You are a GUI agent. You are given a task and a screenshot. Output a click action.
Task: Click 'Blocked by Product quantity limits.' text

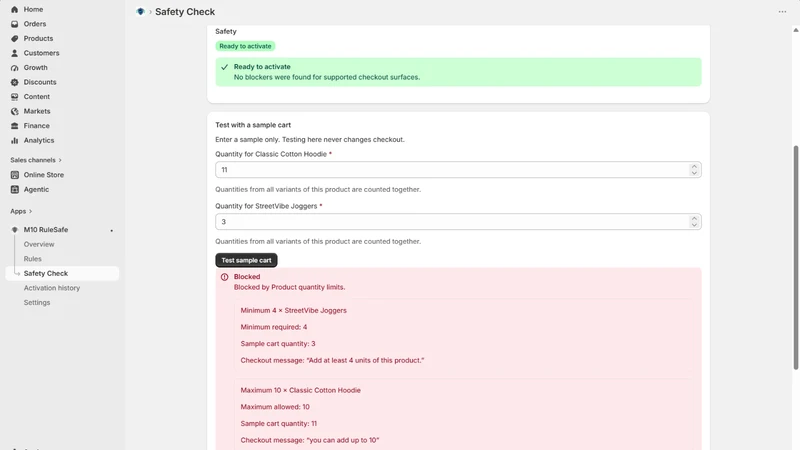(289, 287)
